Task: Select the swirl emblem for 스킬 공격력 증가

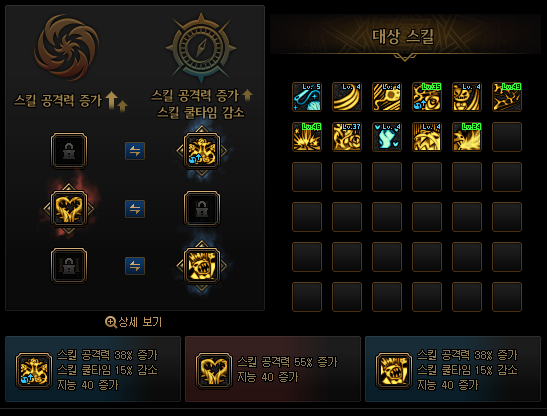Action: pyautogui.click(x=66, y=47)
